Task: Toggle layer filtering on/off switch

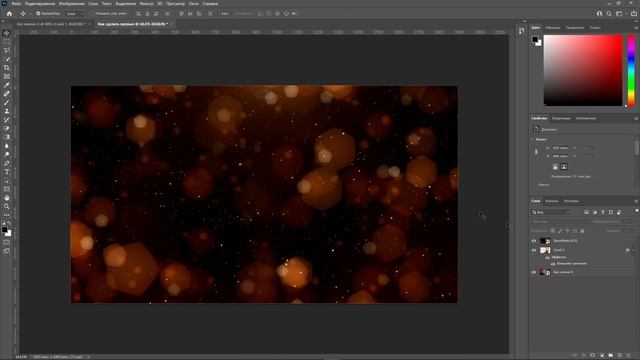Action: point(637,211)
